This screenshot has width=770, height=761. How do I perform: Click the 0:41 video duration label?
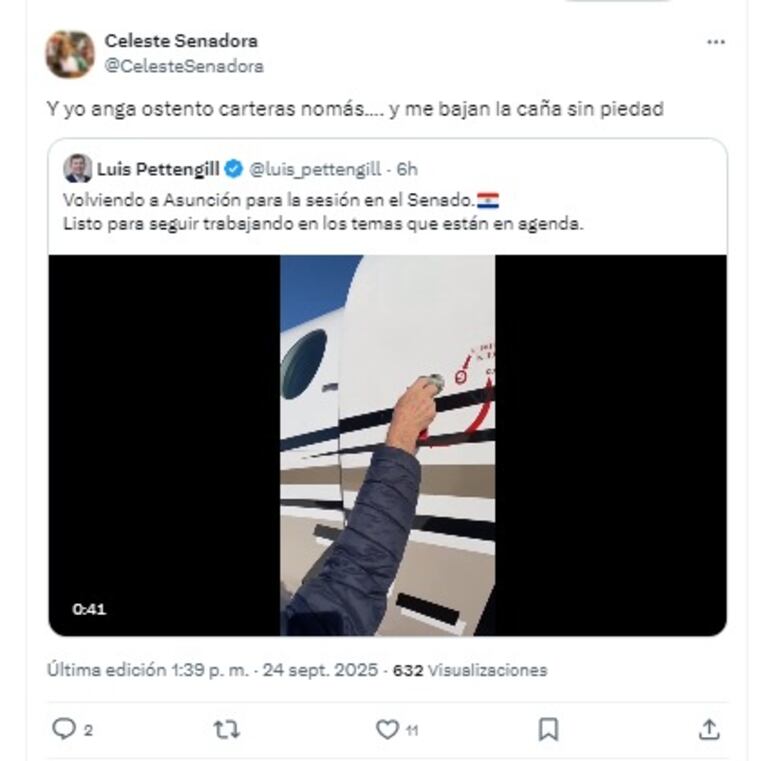point(89,608)
